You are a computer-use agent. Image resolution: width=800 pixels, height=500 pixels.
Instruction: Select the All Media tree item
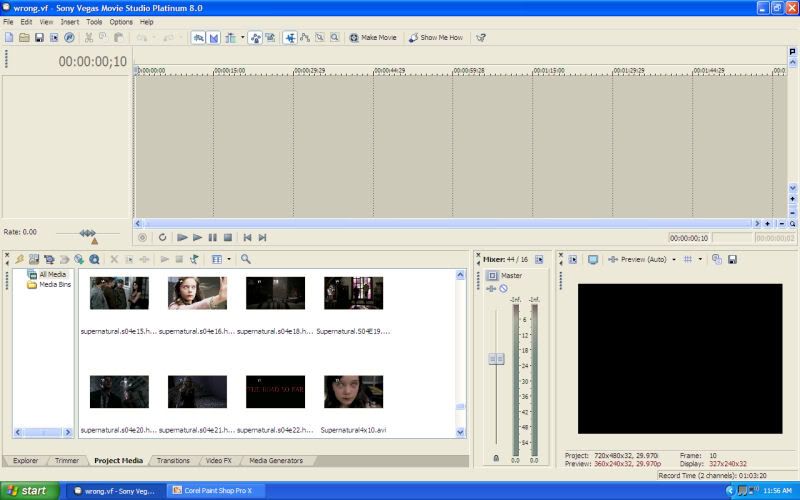[48, 274]
